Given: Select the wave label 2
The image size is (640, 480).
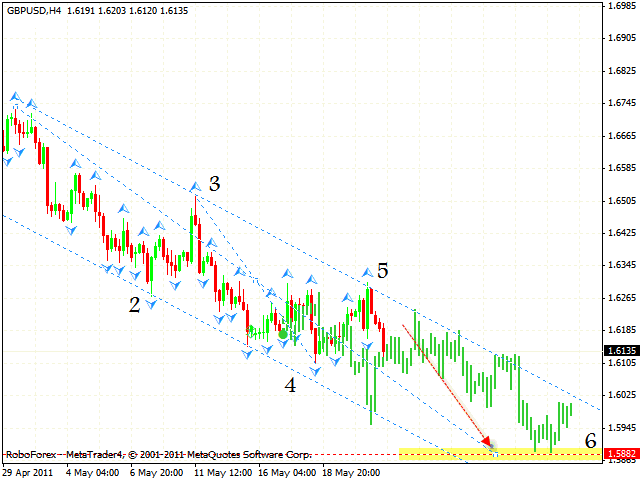Looking at the screenshot, I should pyautogui.click(x=134, y=305).
